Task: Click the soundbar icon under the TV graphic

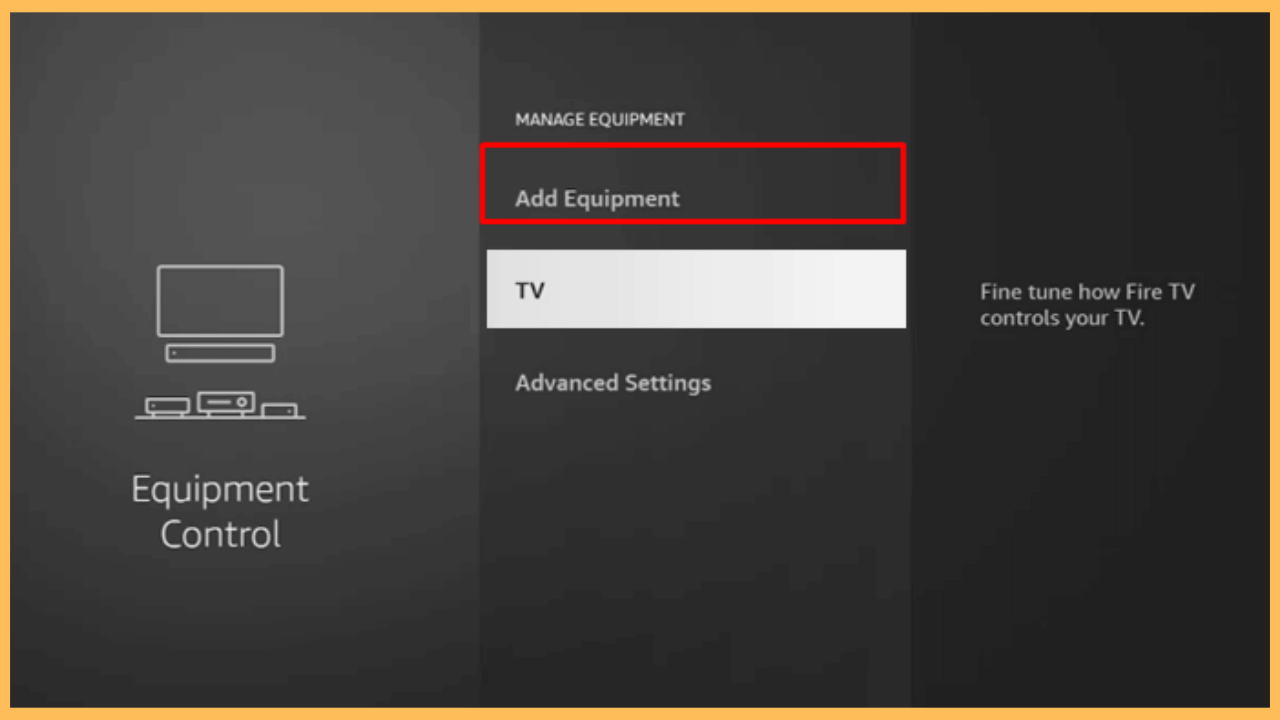Action: [220, 354]
